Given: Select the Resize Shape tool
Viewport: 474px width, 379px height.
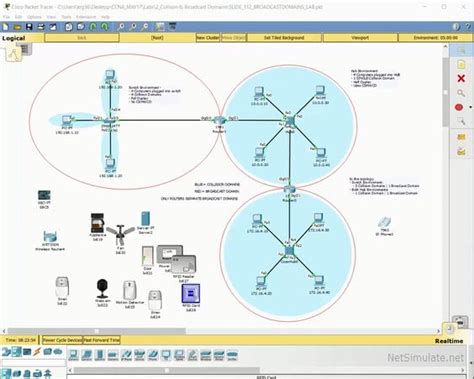Looking at the screenshot, I should pos(461,122).
